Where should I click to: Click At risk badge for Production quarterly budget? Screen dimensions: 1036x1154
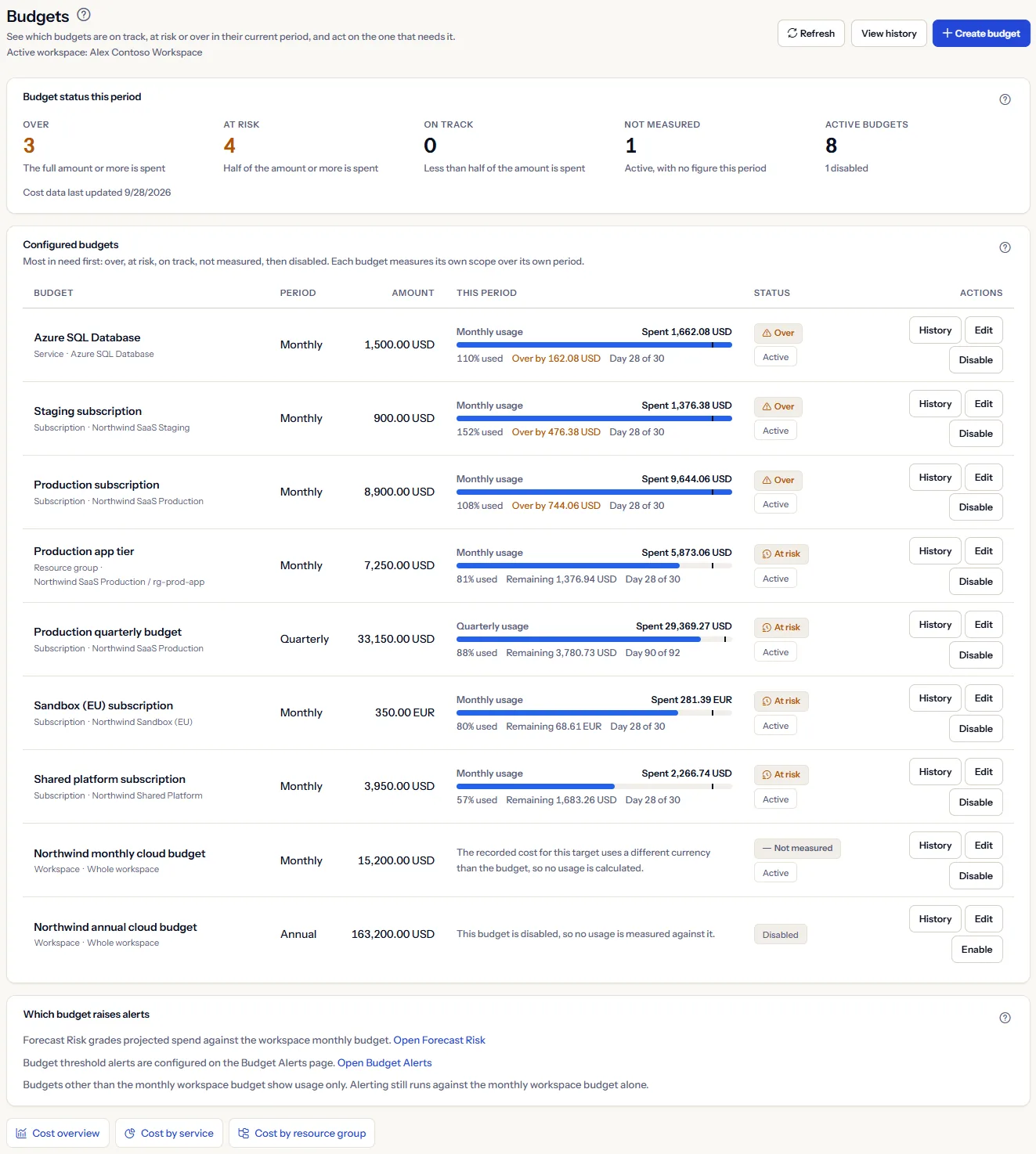[x=782, y=627]
